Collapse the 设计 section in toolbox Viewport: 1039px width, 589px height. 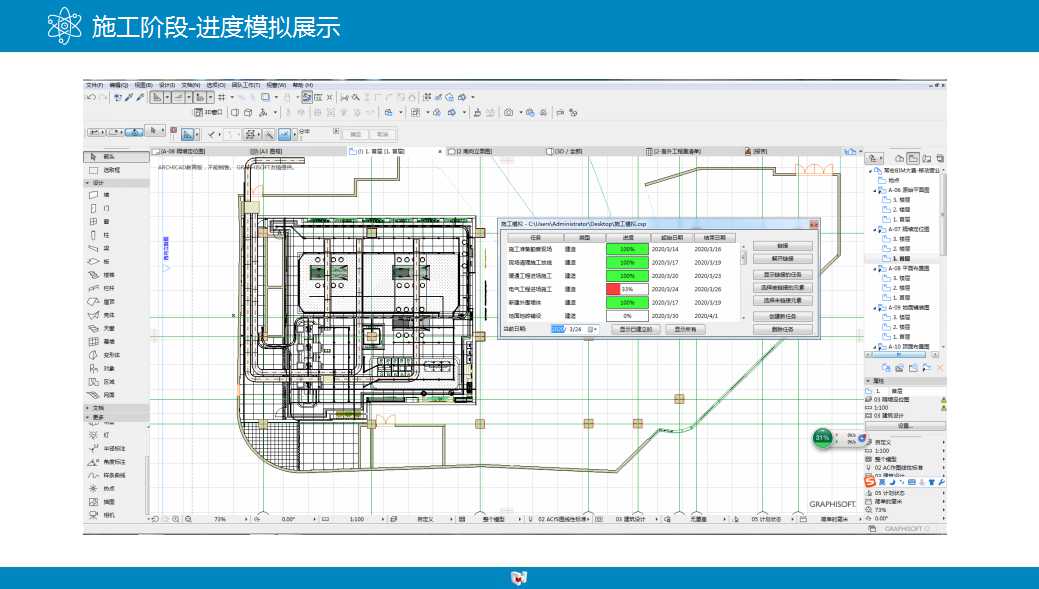point(88,183)
